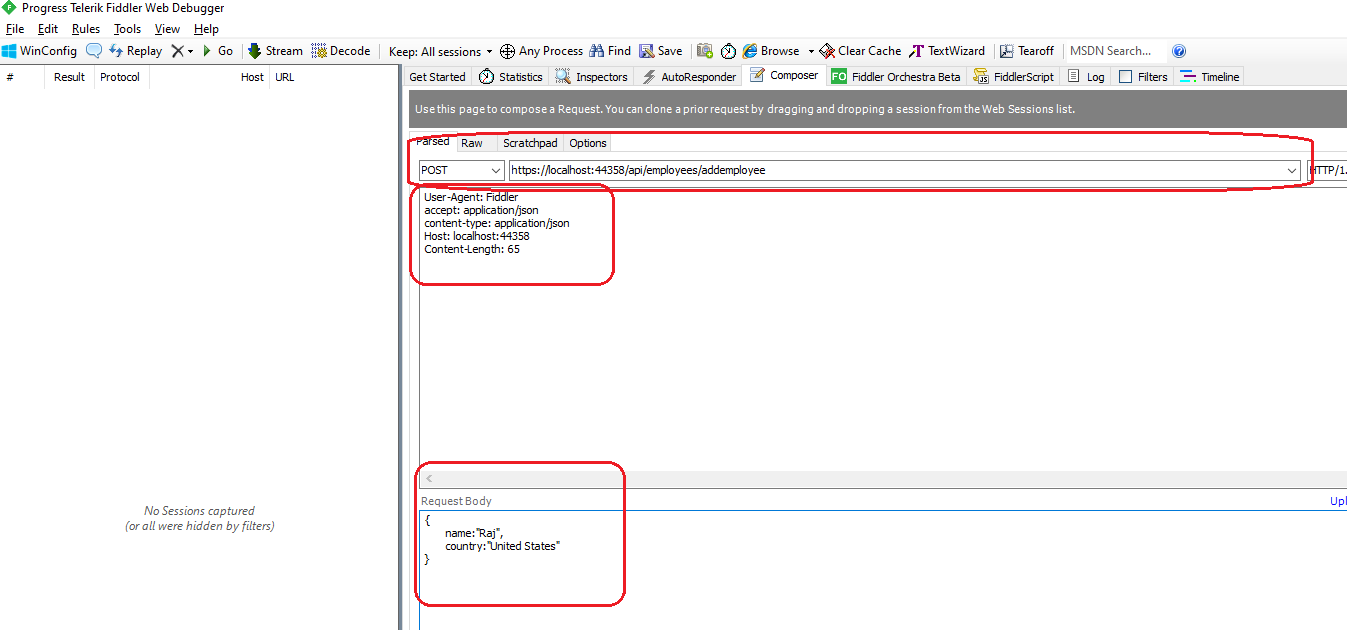Open the File menu
This screenshot has width=1347, height=630.
[x=15, y=29]
